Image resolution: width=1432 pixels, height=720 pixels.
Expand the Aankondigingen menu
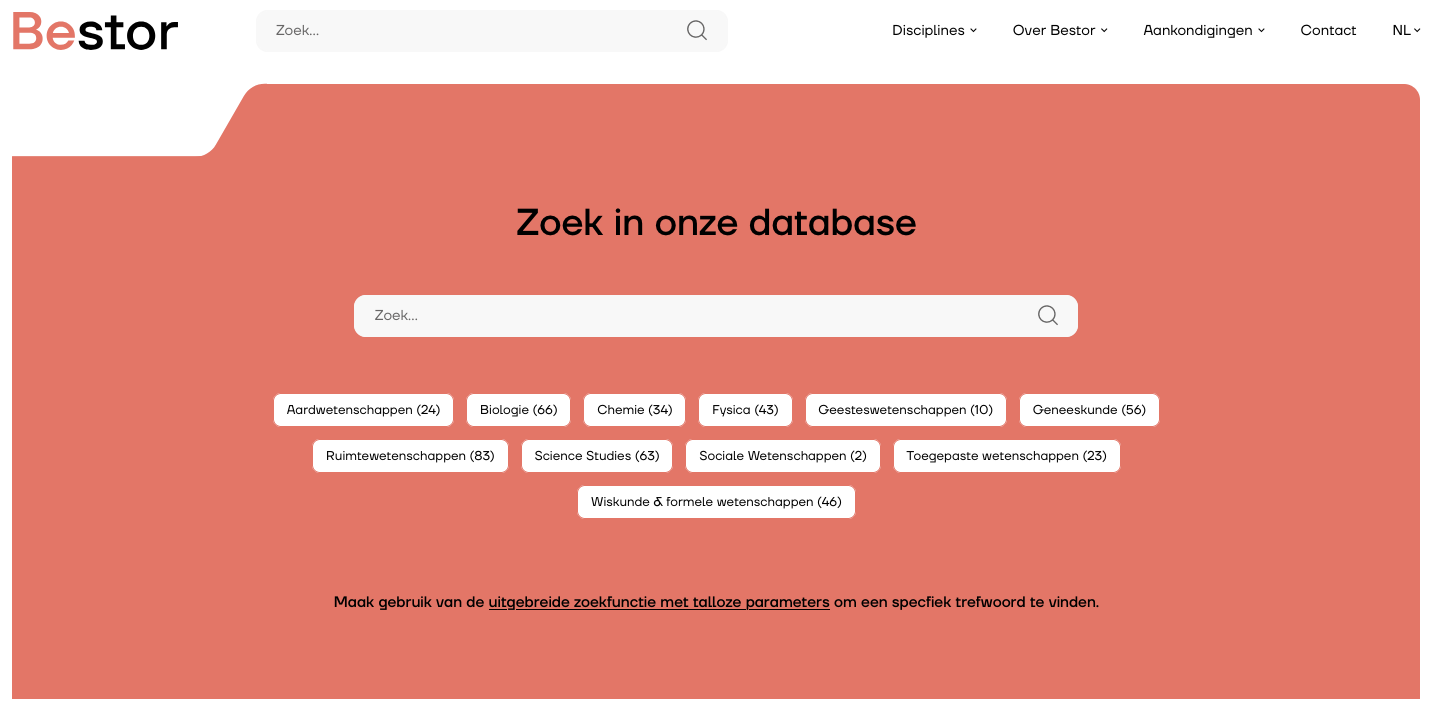coord(1204,31)
